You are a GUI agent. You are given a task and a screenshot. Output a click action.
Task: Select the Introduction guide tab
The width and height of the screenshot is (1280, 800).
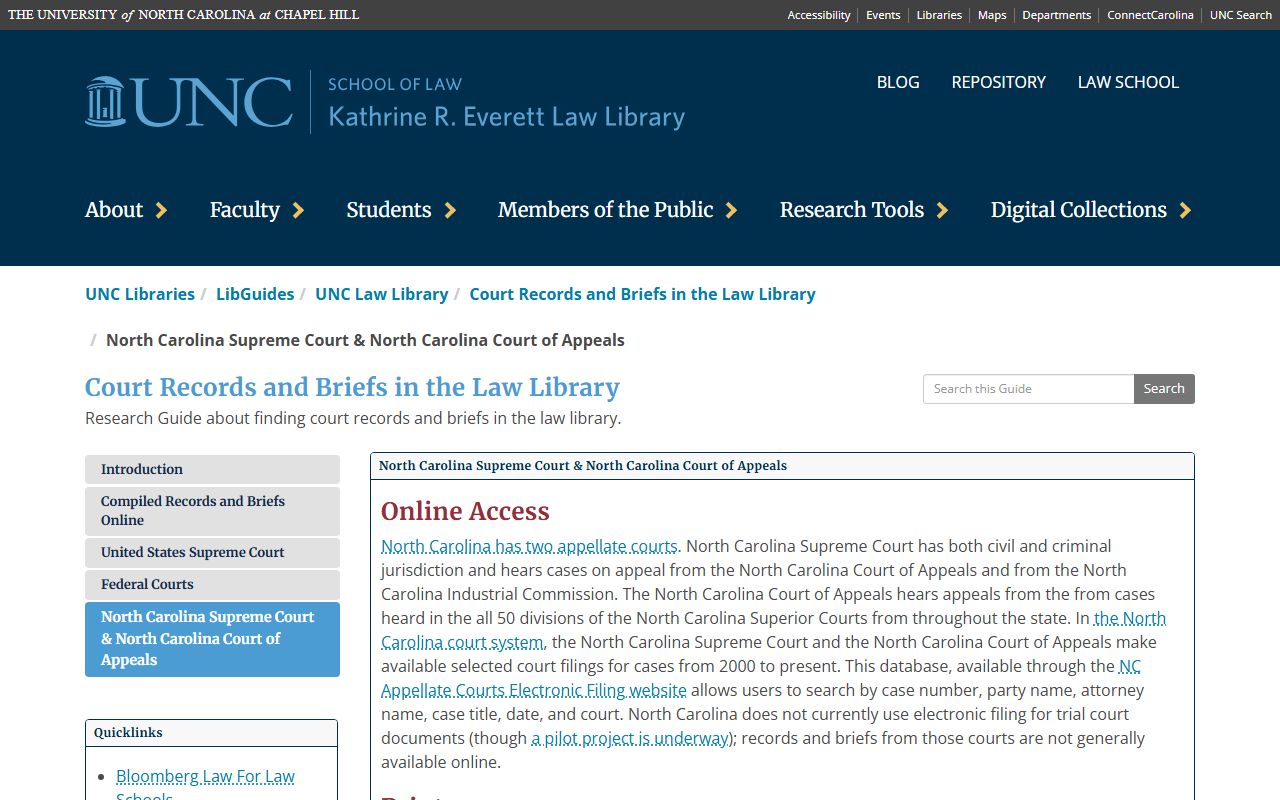click(212, 470)
